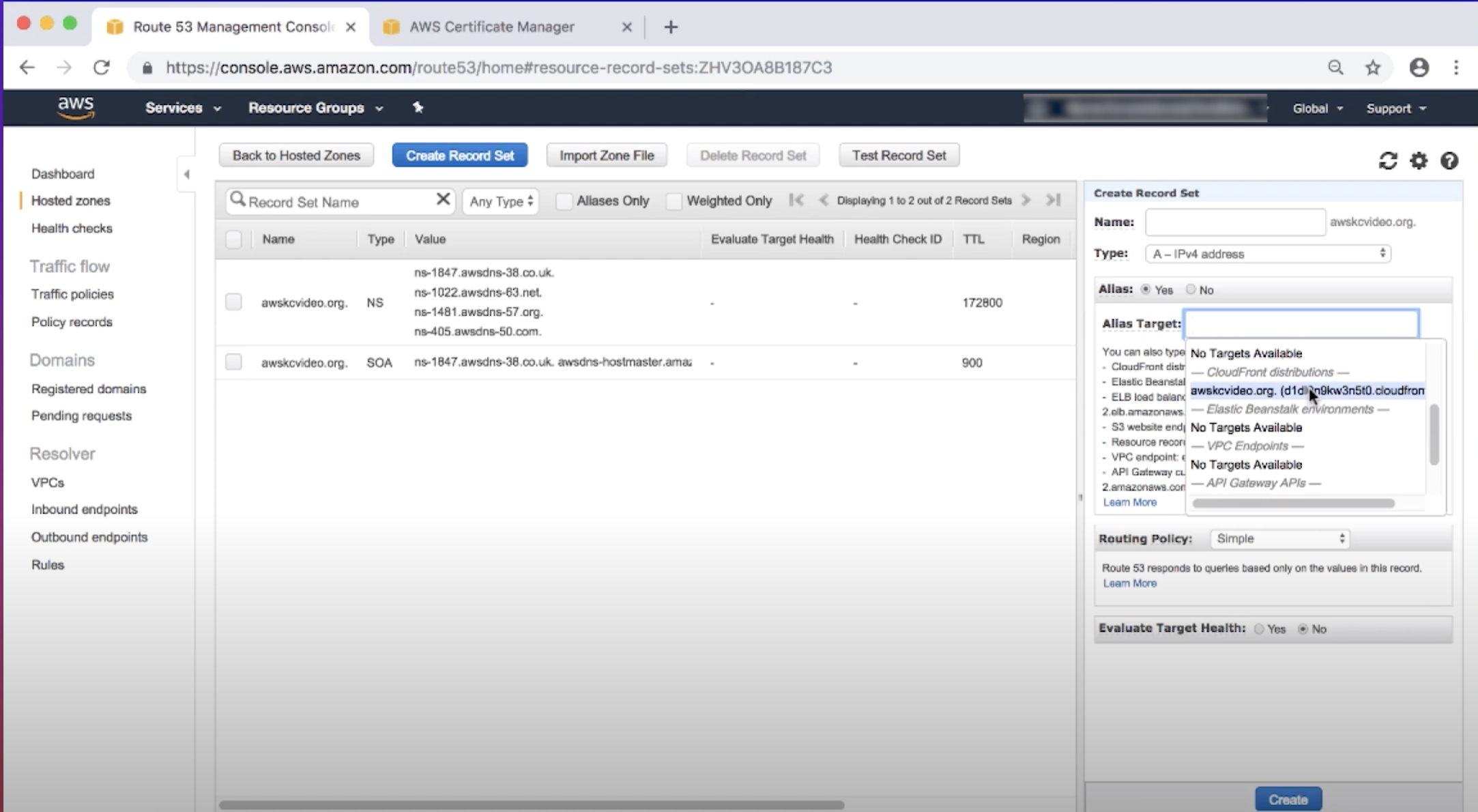Enable the Aliases Only filter

(564, 201)
